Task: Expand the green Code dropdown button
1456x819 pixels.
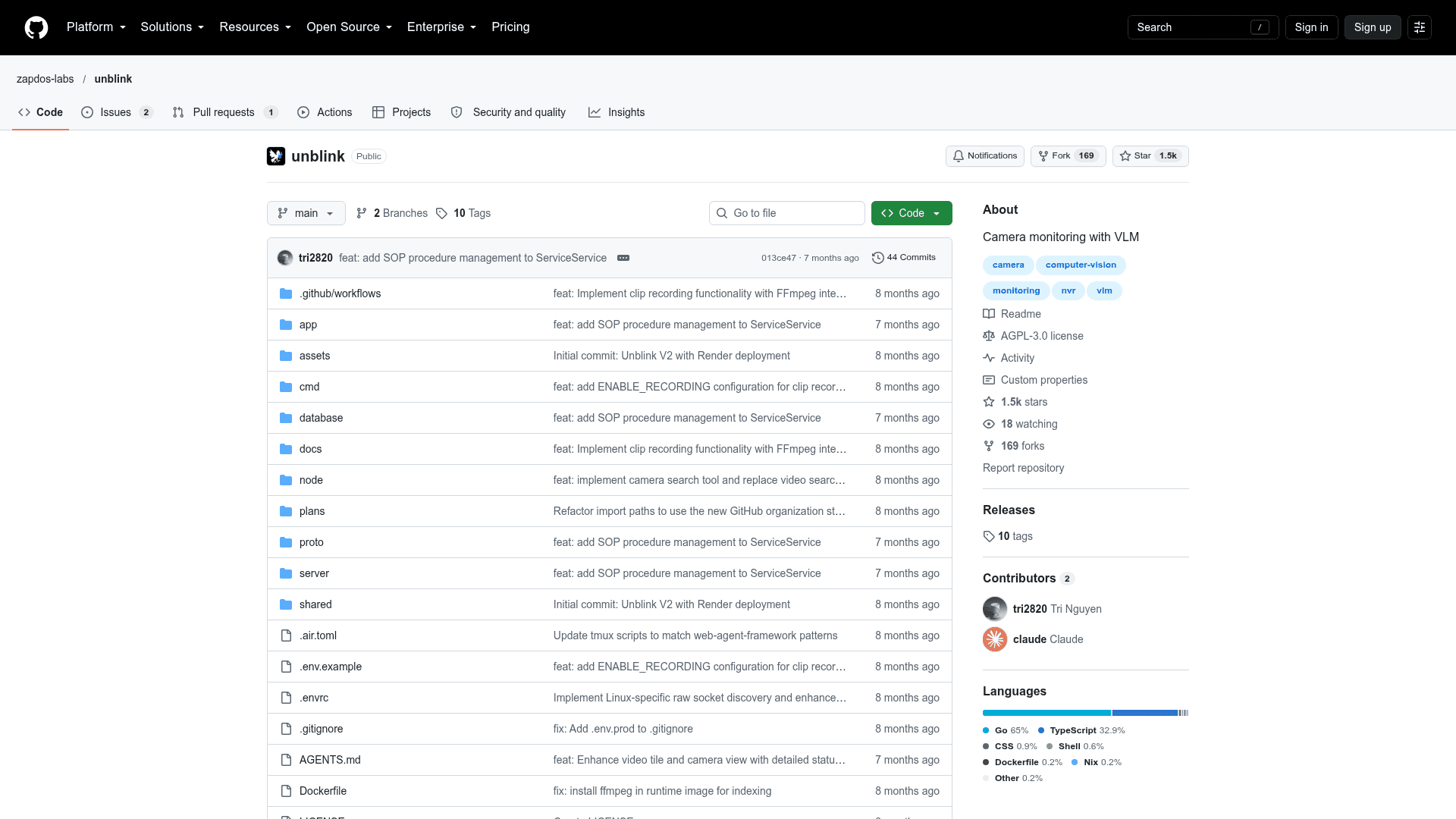Action: pyautogui.click(x=912, y=213)
